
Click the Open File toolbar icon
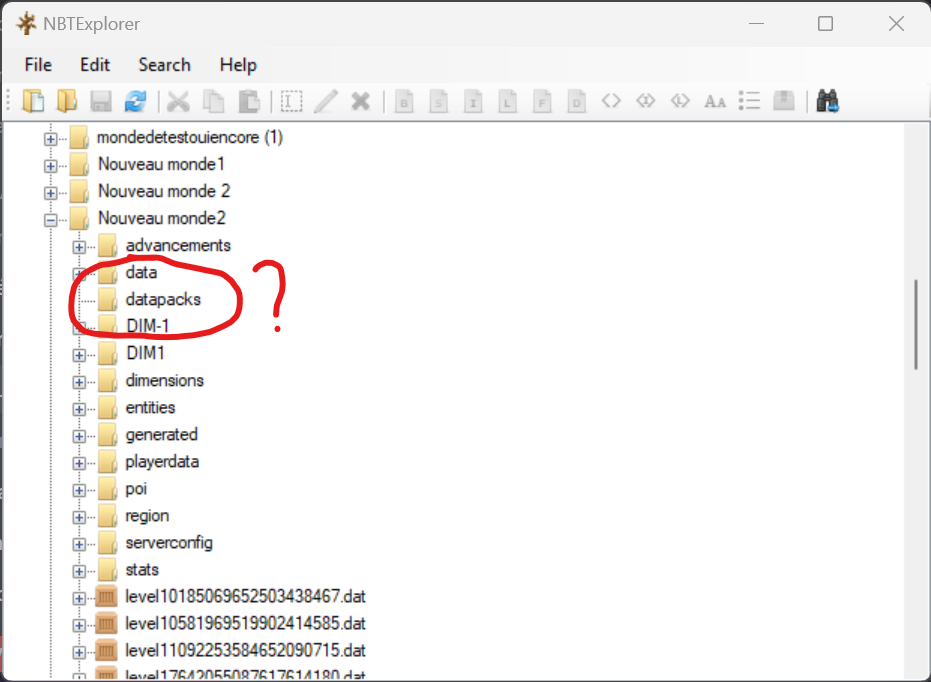click(x=33, y=101)
